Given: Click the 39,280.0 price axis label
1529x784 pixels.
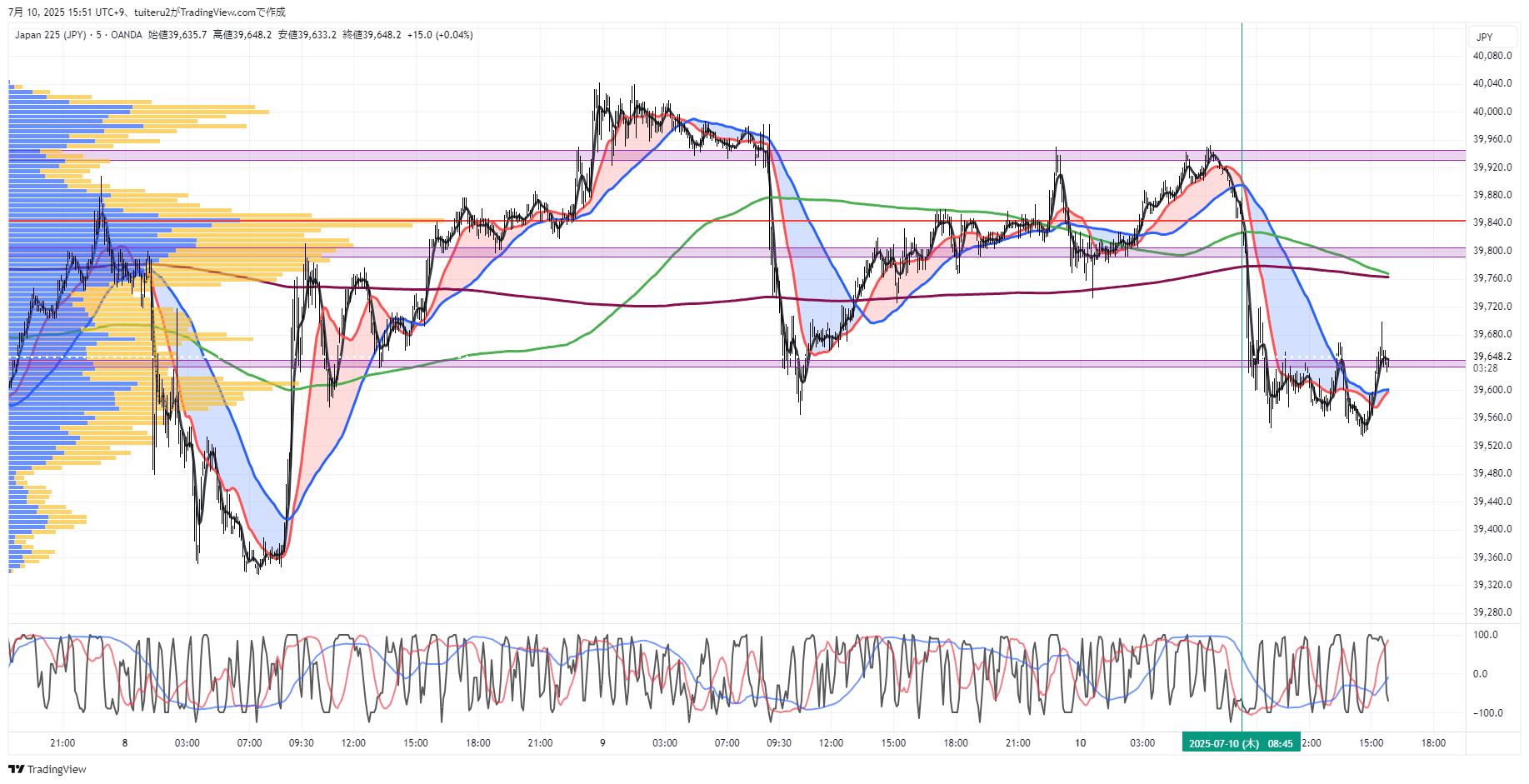Looking at the screenshot, I should [x=1492, y=612].
